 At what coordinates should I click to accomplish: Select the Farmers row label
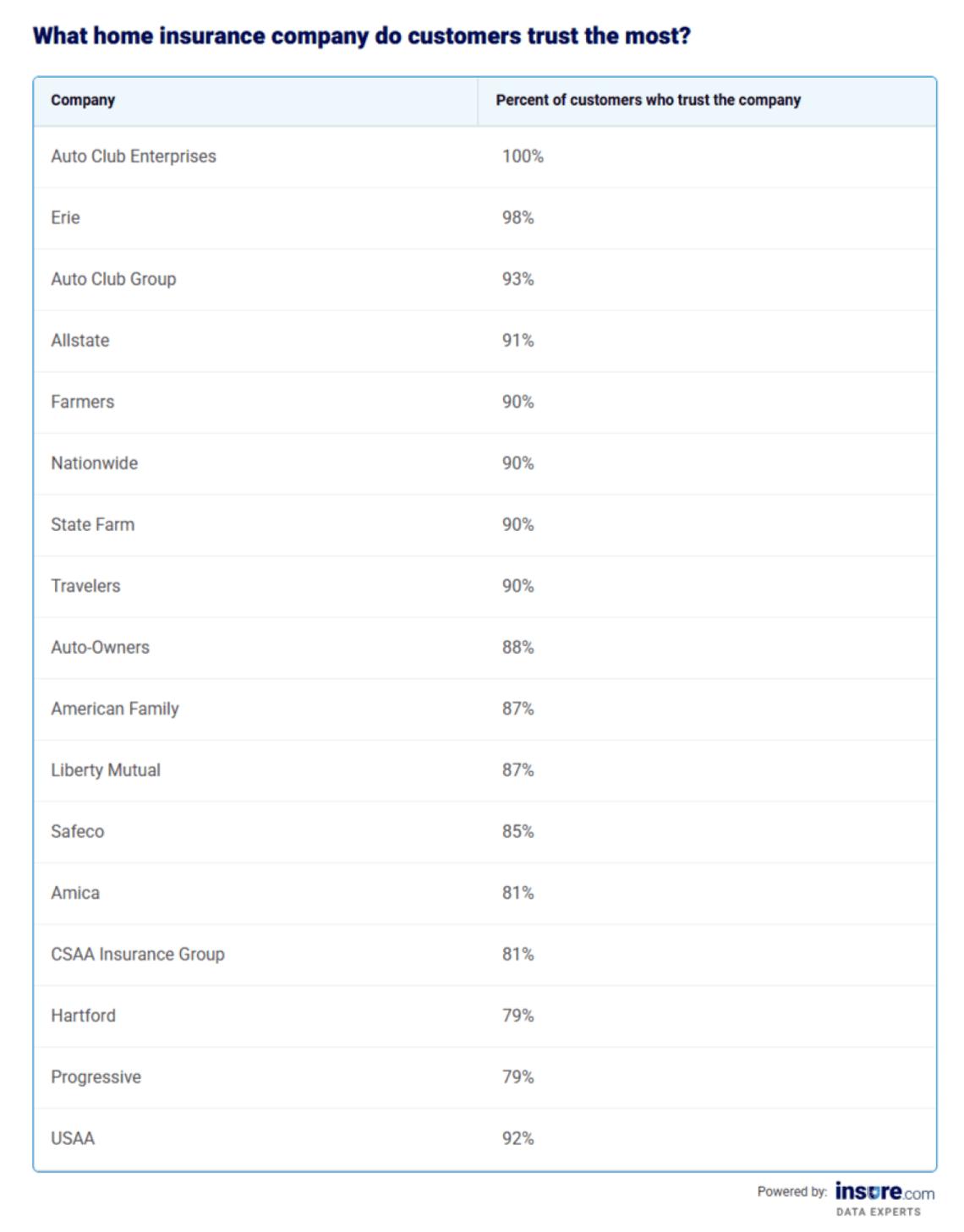(82, 402)
